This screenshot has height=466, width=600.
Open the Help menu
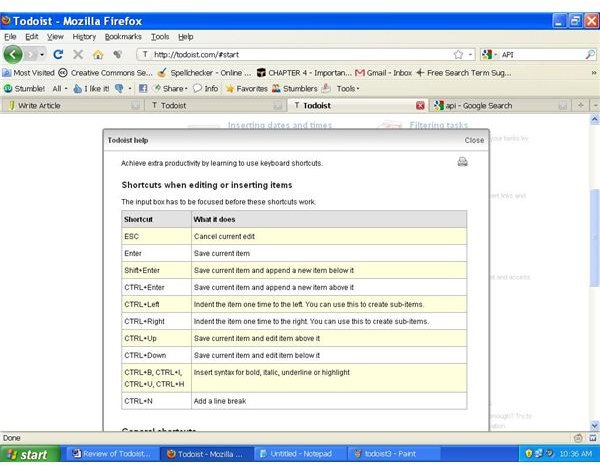[186, 37]
